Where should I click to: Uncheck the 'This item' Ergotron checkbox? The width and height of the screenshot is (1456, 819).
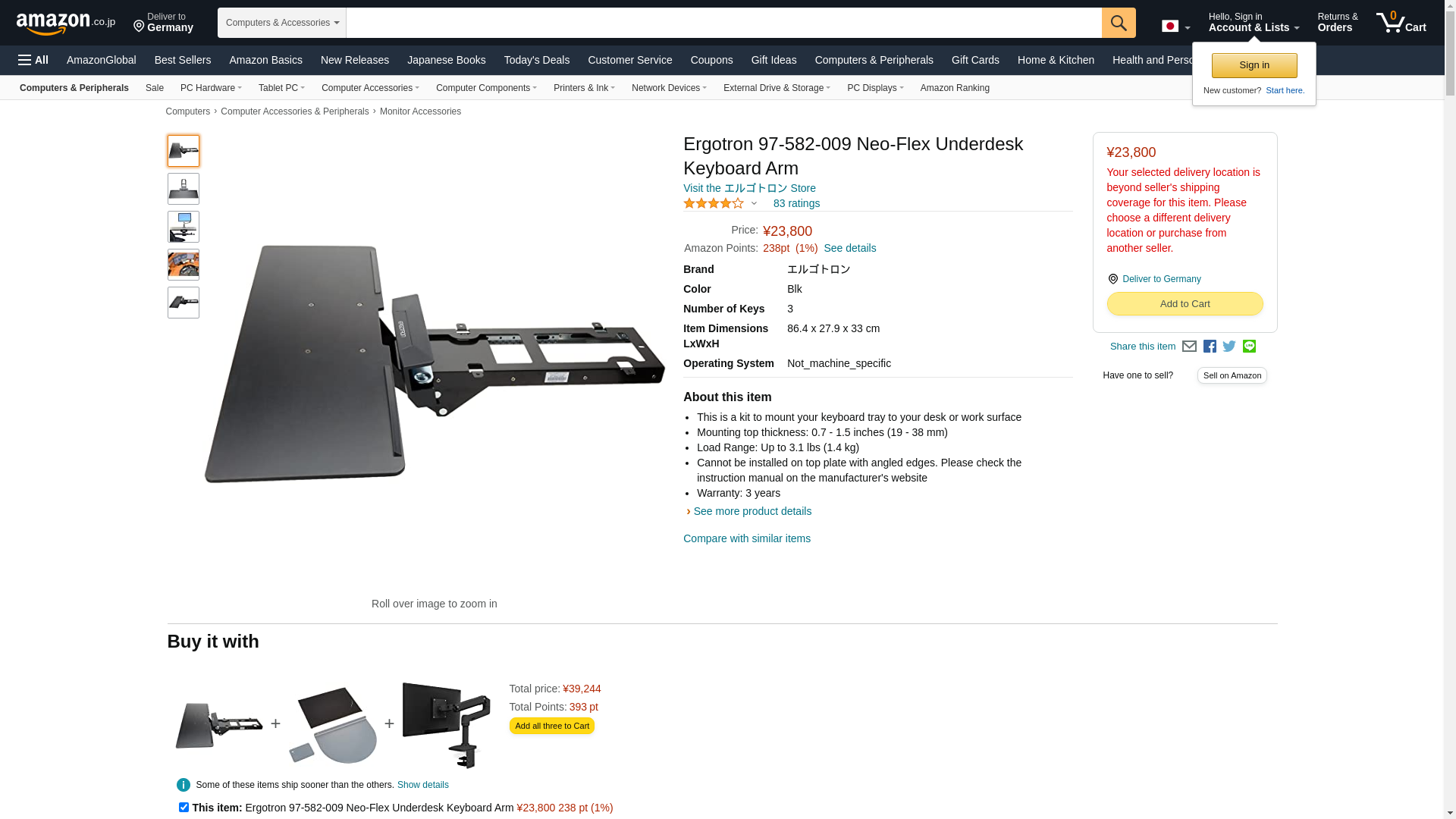(184, 808)
